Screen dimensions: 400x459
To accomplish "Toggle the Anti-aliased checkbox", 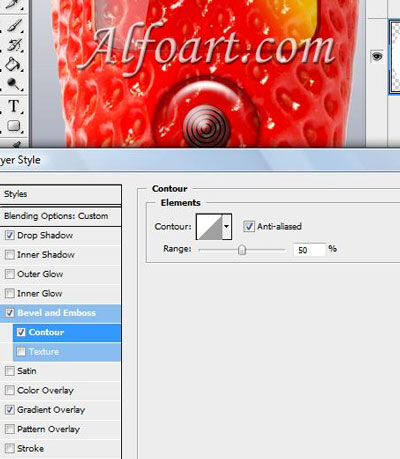I will [x=249, y=226].
